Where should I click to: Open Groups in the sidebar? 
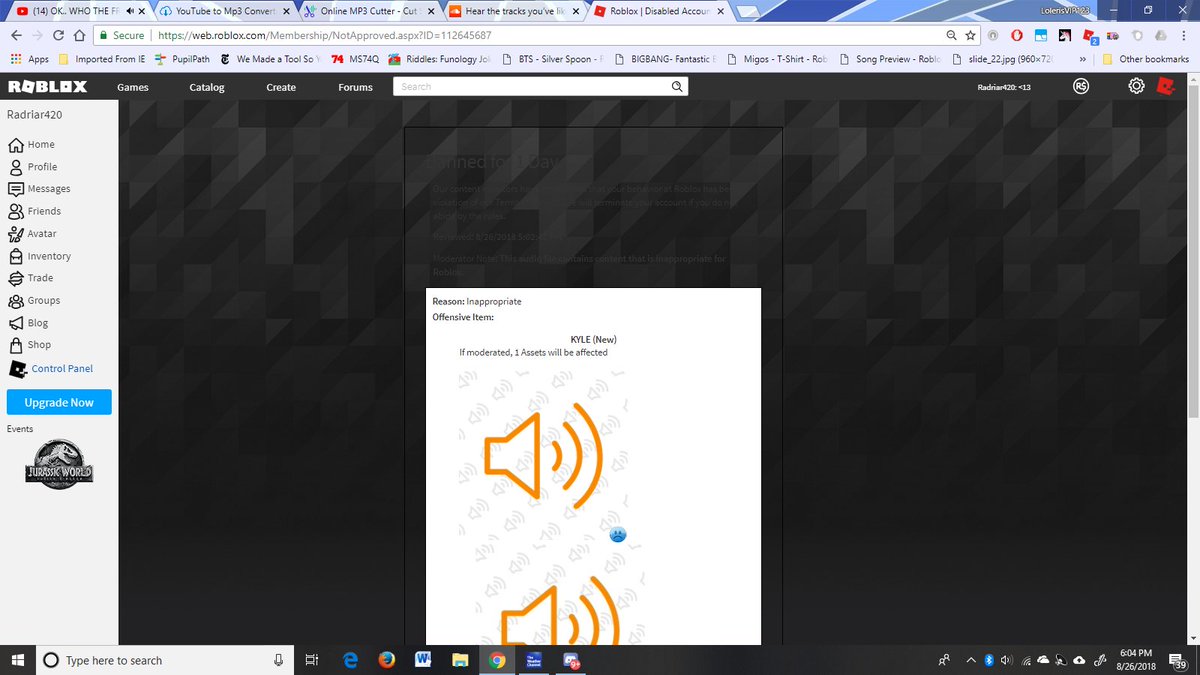tap(35, 300)
